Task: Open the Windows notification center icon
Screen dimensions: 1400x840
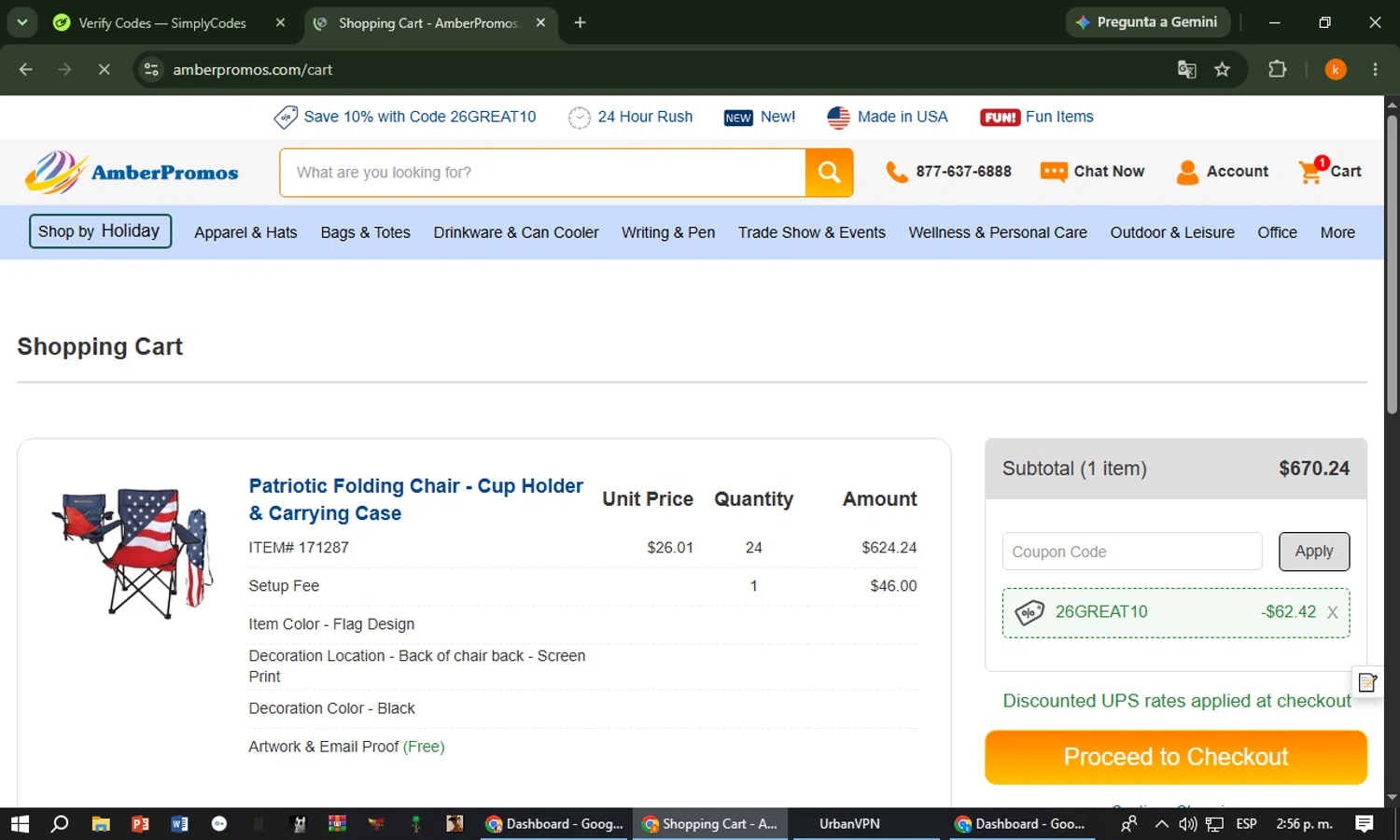Action: click(x=1365, y=823)
